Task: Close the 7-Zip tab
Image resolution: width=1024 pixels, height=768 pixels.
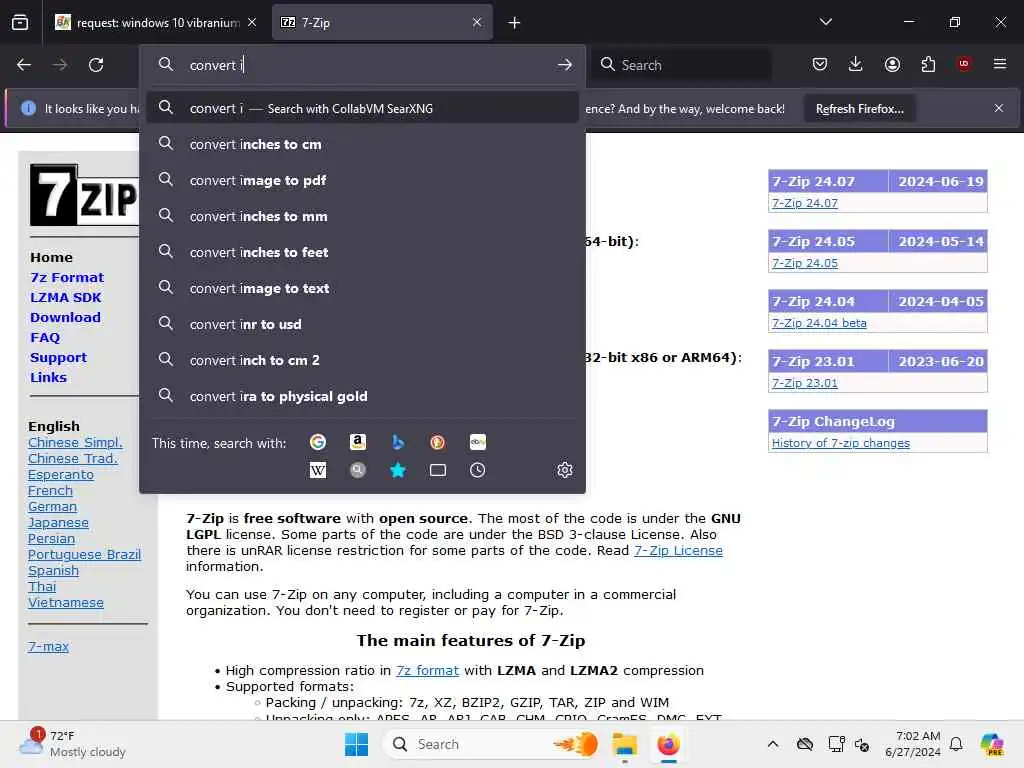Action: pyautogui.click(x=477, y=23)
